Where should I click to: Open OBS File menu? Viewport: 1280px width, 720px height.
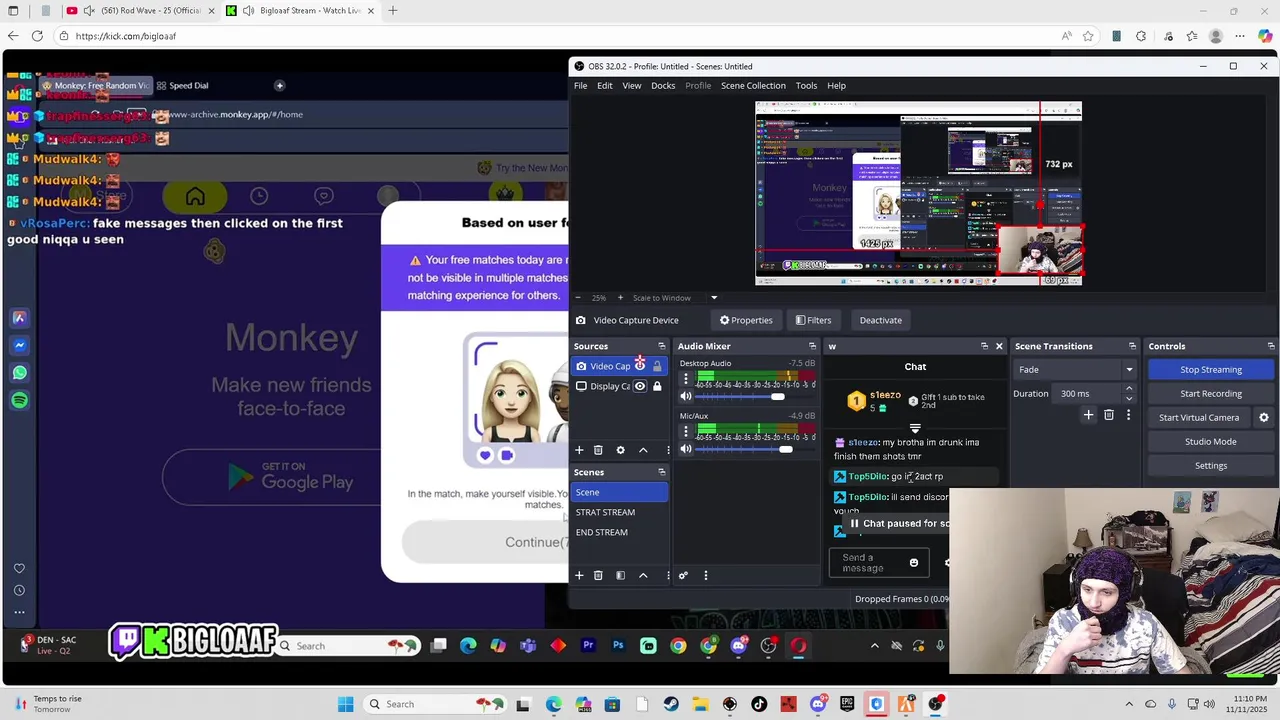tap(580, 85)
